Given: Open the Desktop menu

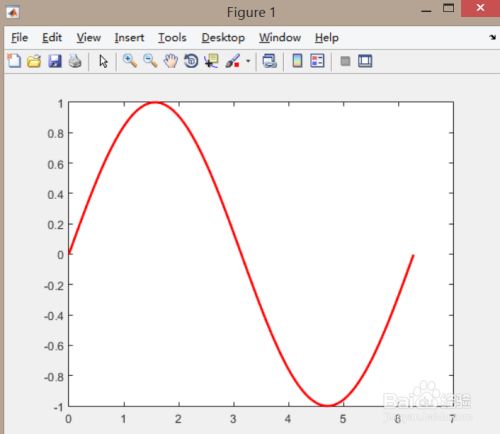Looking at the screenshot, I should point(223,38).
